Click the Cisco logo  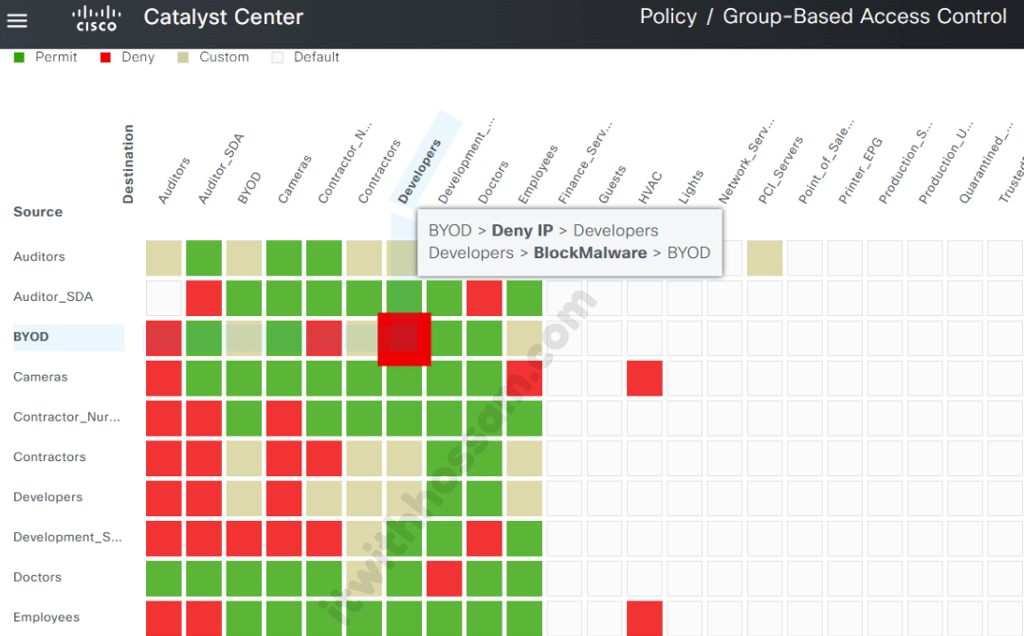pos(97,19)
